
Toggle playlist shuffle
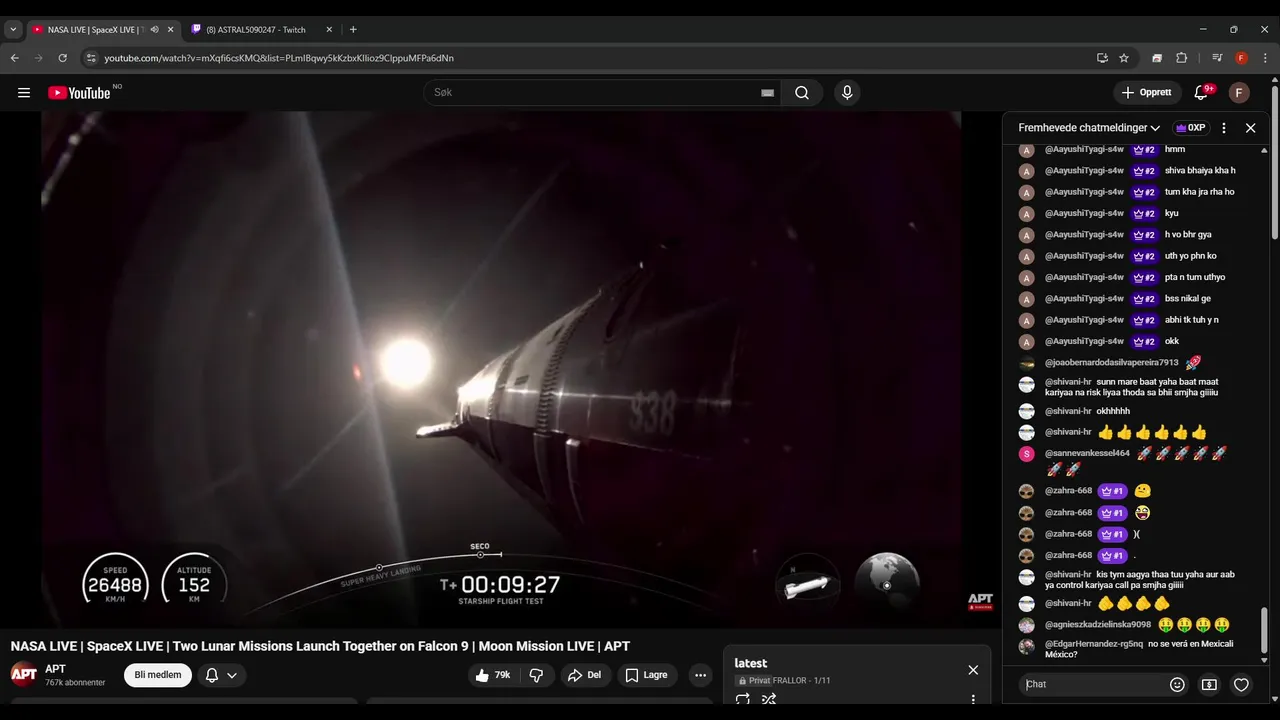[769, 700]
